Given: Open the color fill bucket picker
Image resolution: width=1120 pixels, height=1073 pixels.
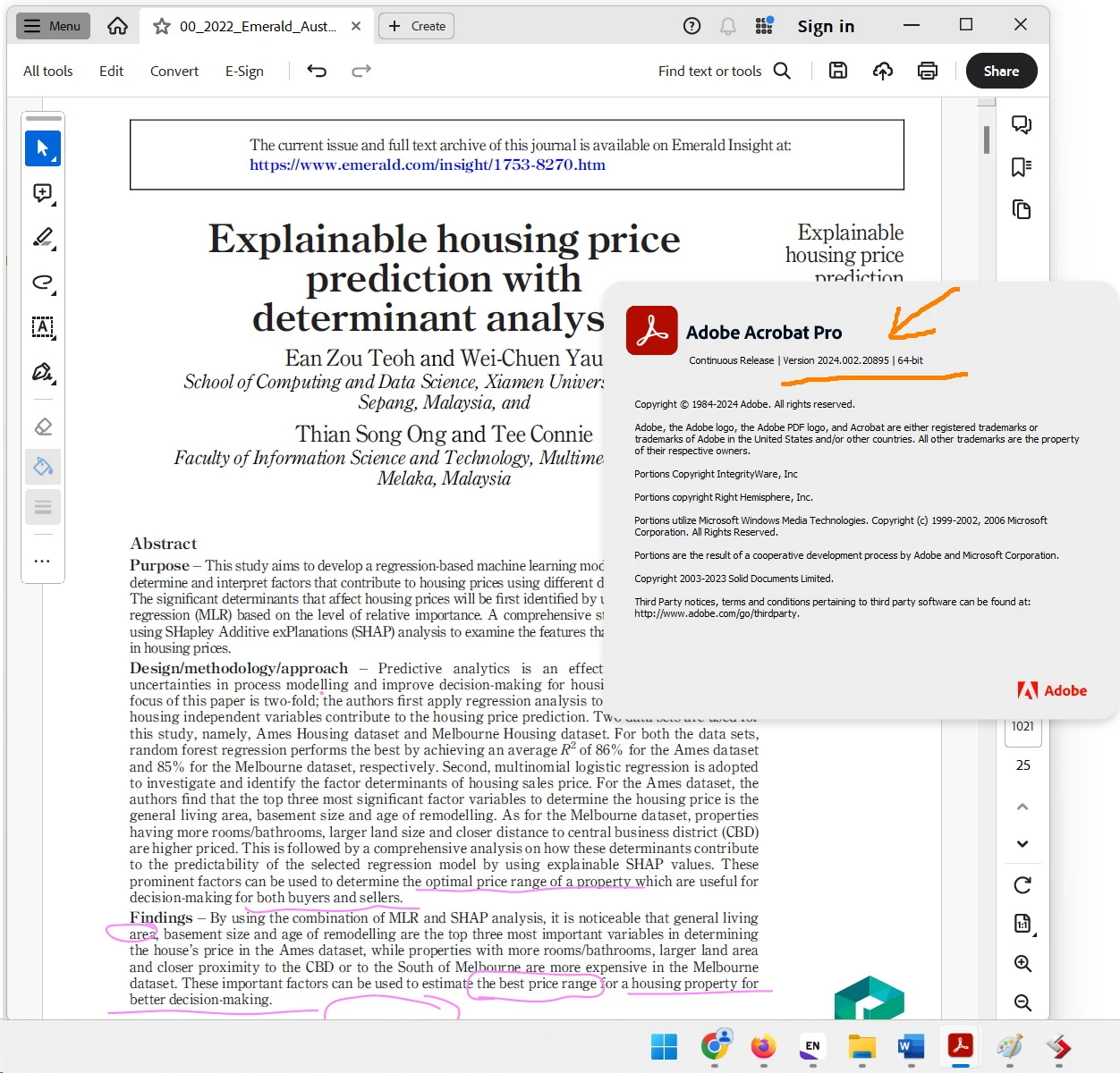Looking at the screenshot, I should pos(43,467).
